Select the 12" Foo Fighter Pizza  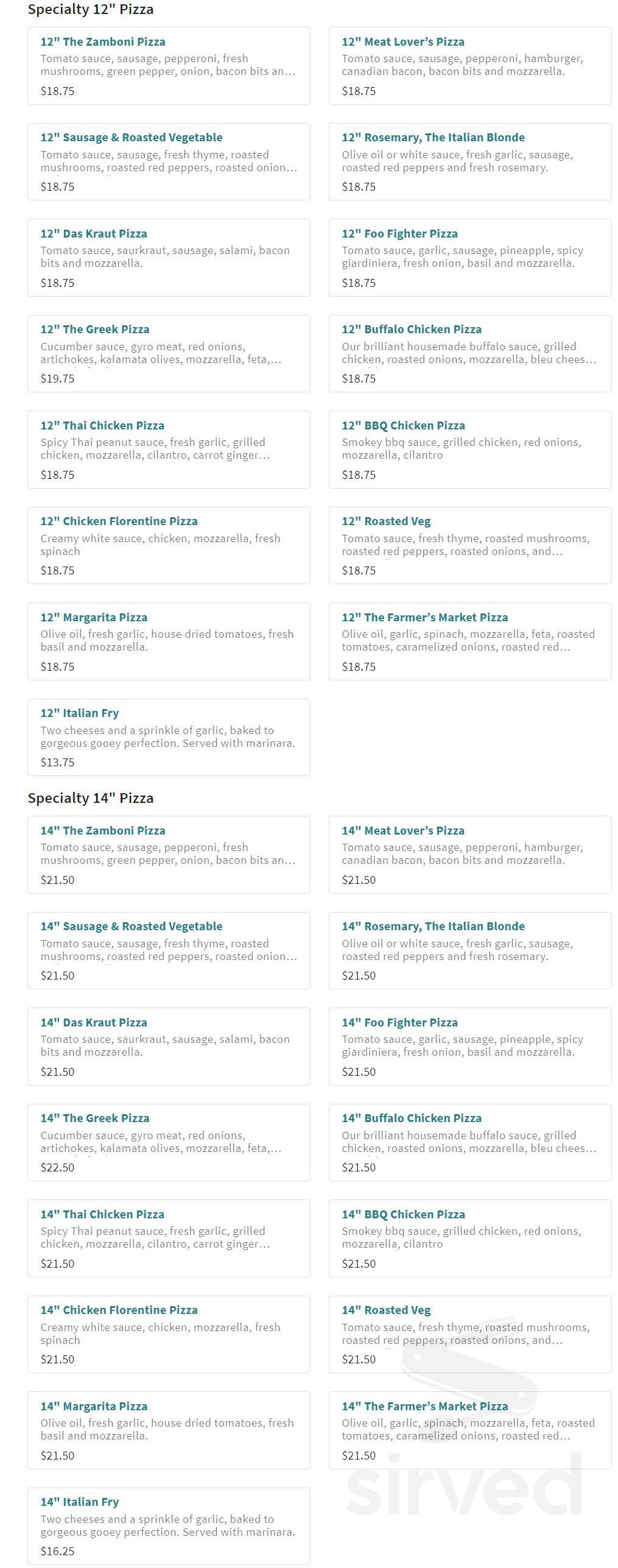coord(399,234)
